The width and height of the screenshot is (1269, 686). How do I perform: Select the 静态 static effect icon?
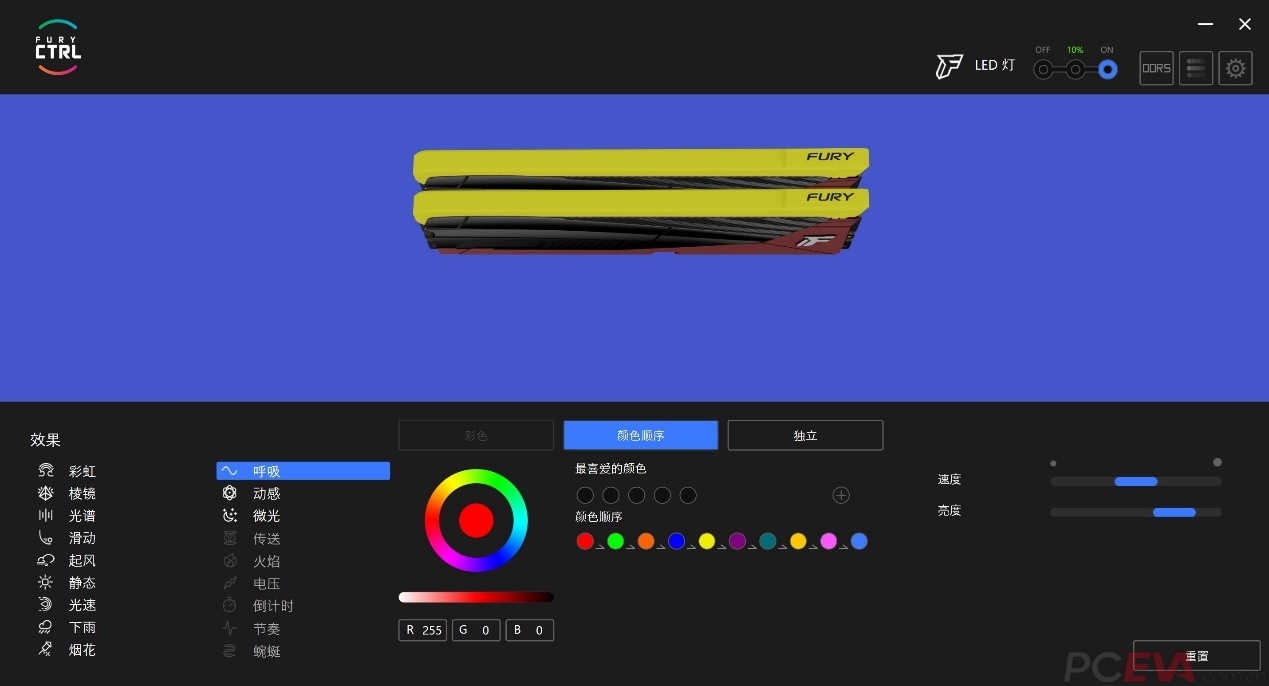tap(46, 582)
